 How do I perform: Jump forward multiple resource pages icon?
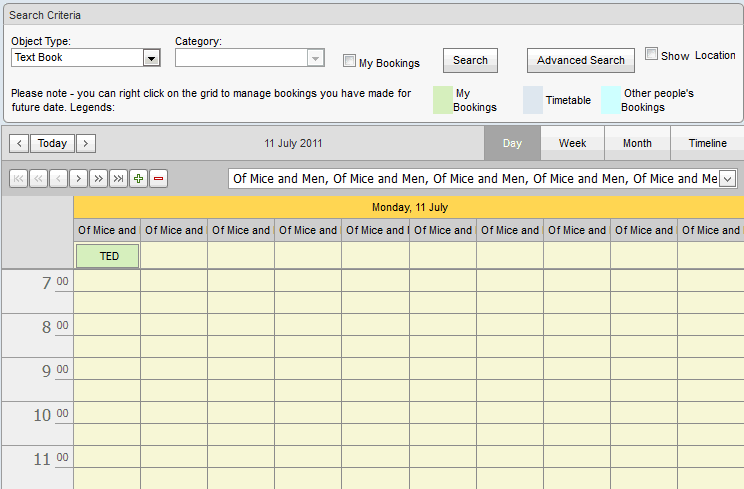coord(98,179)
